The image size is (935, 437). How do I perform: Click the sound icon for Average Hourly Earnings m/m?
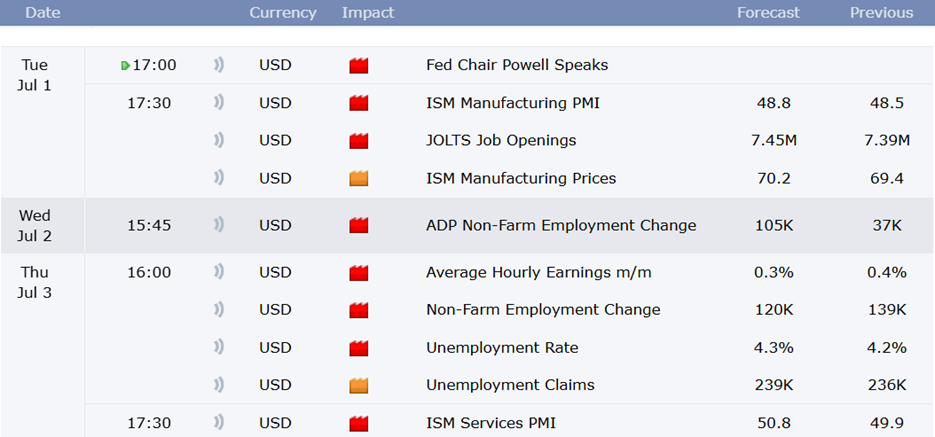[219, 272]
